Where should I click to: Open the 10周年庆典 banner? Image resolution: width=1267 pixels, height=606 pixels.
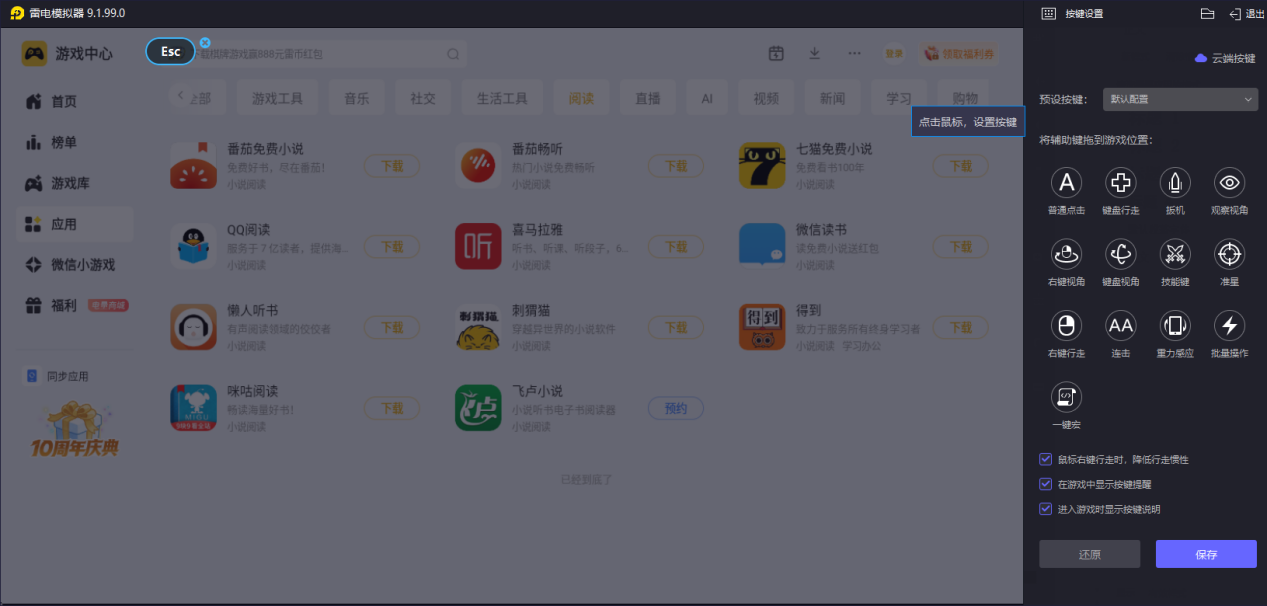pyautogui.click(x=75, y=428)
